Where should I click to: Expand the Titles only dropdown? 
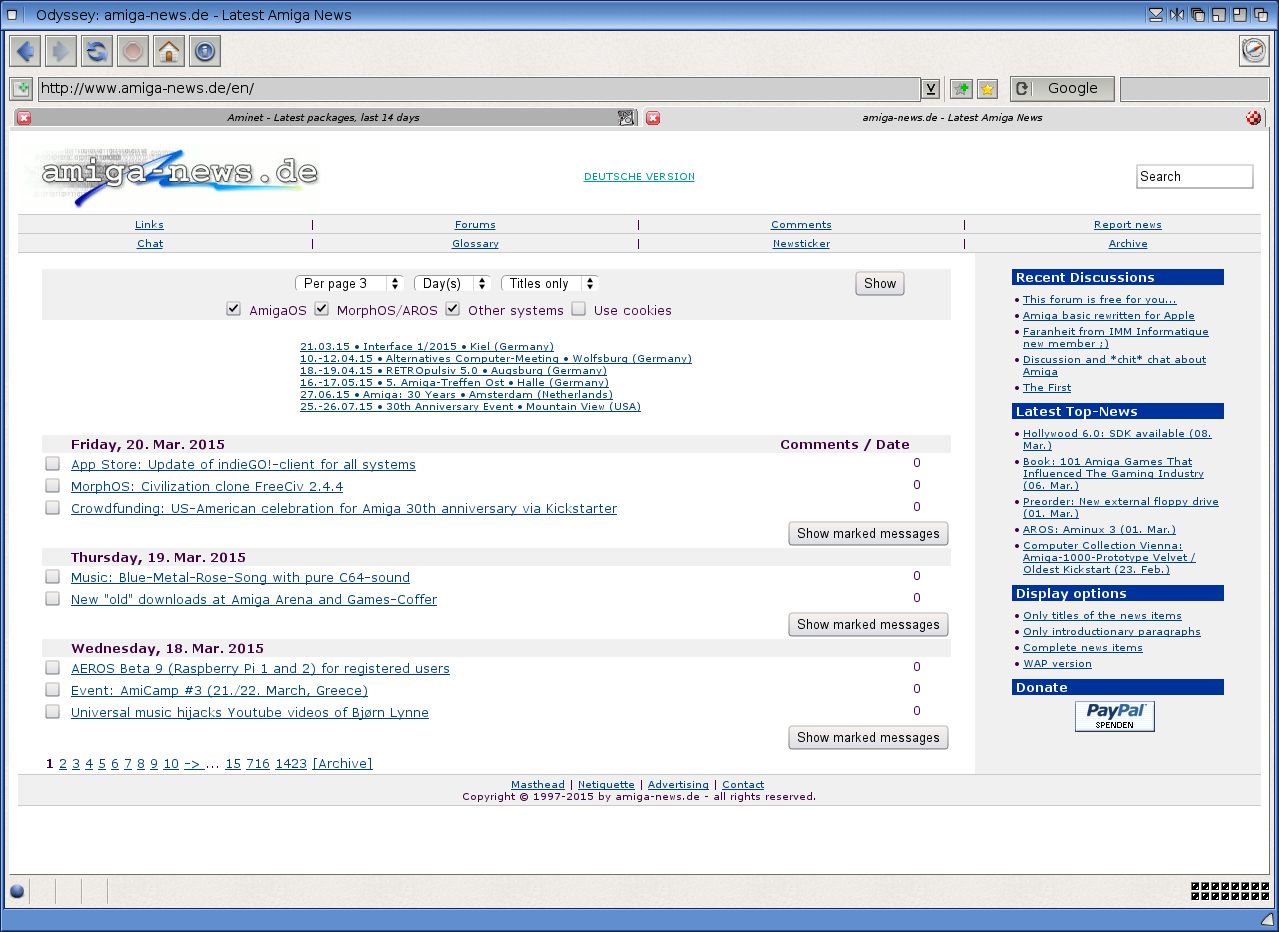click(550, 284)
